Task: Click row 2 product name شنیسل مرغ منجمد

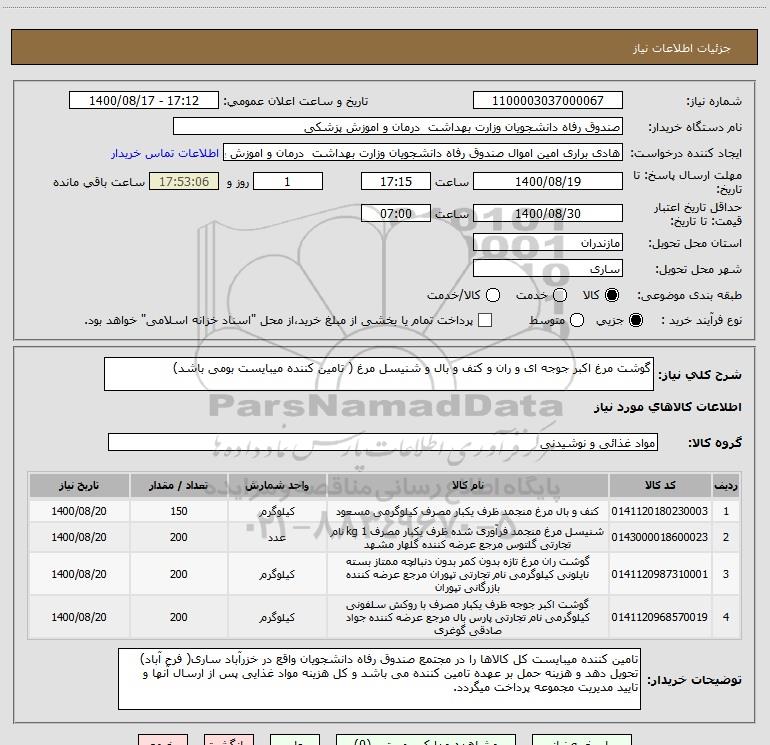Action: click(468, 538)
